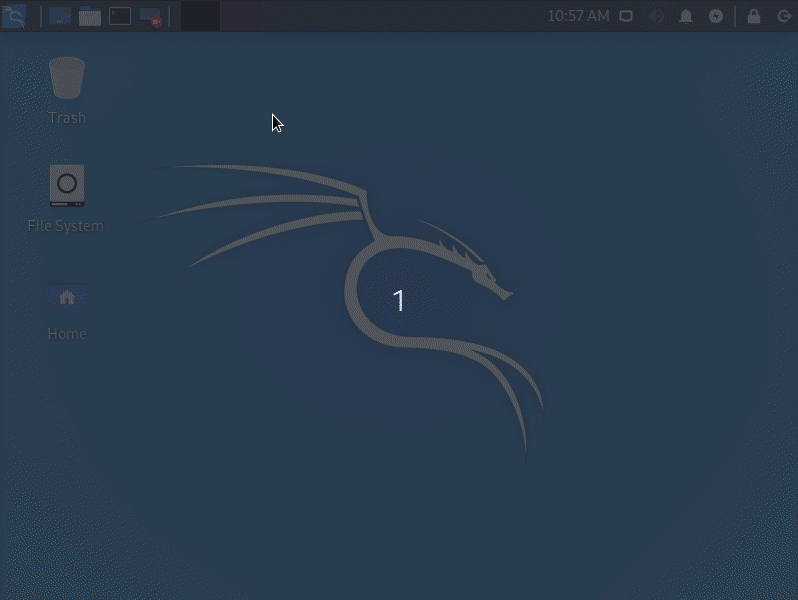The height and width of the screenshot is (600, 798).
Task: Open the power manager tray icon
Action: tap(716, 16)
